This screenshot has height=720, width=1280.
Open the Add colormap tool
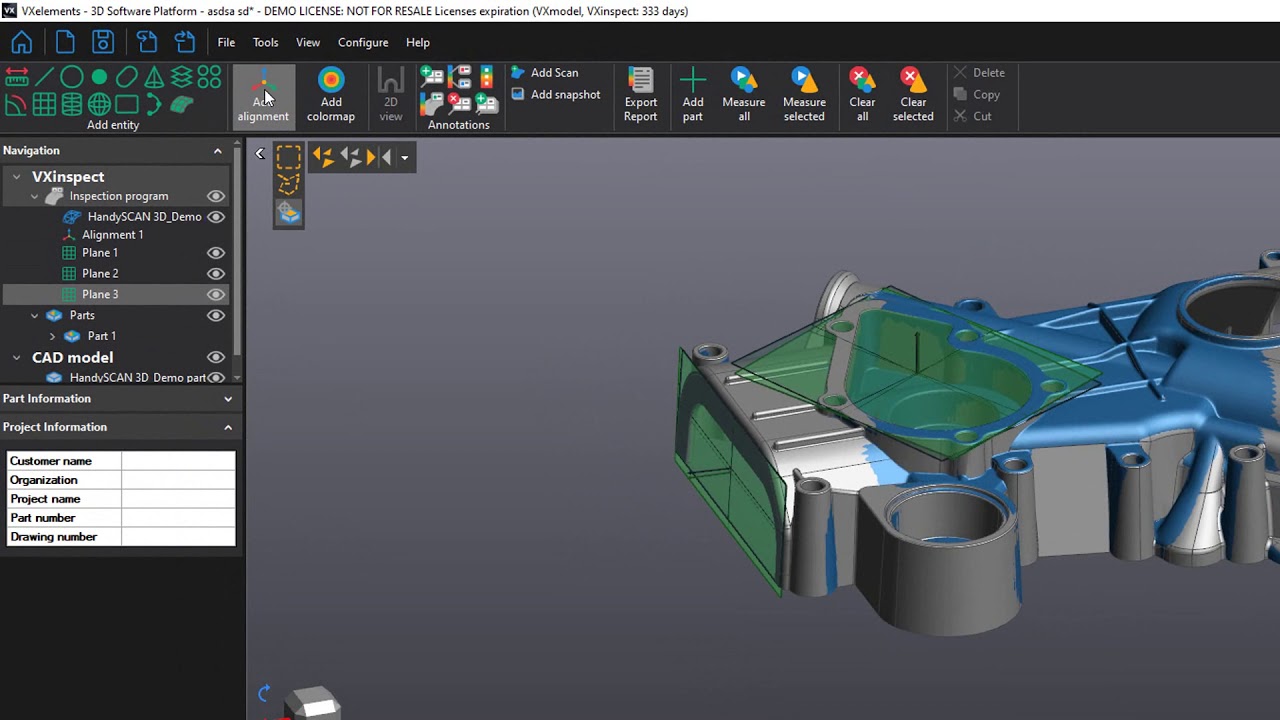click(x=330, y=94)
